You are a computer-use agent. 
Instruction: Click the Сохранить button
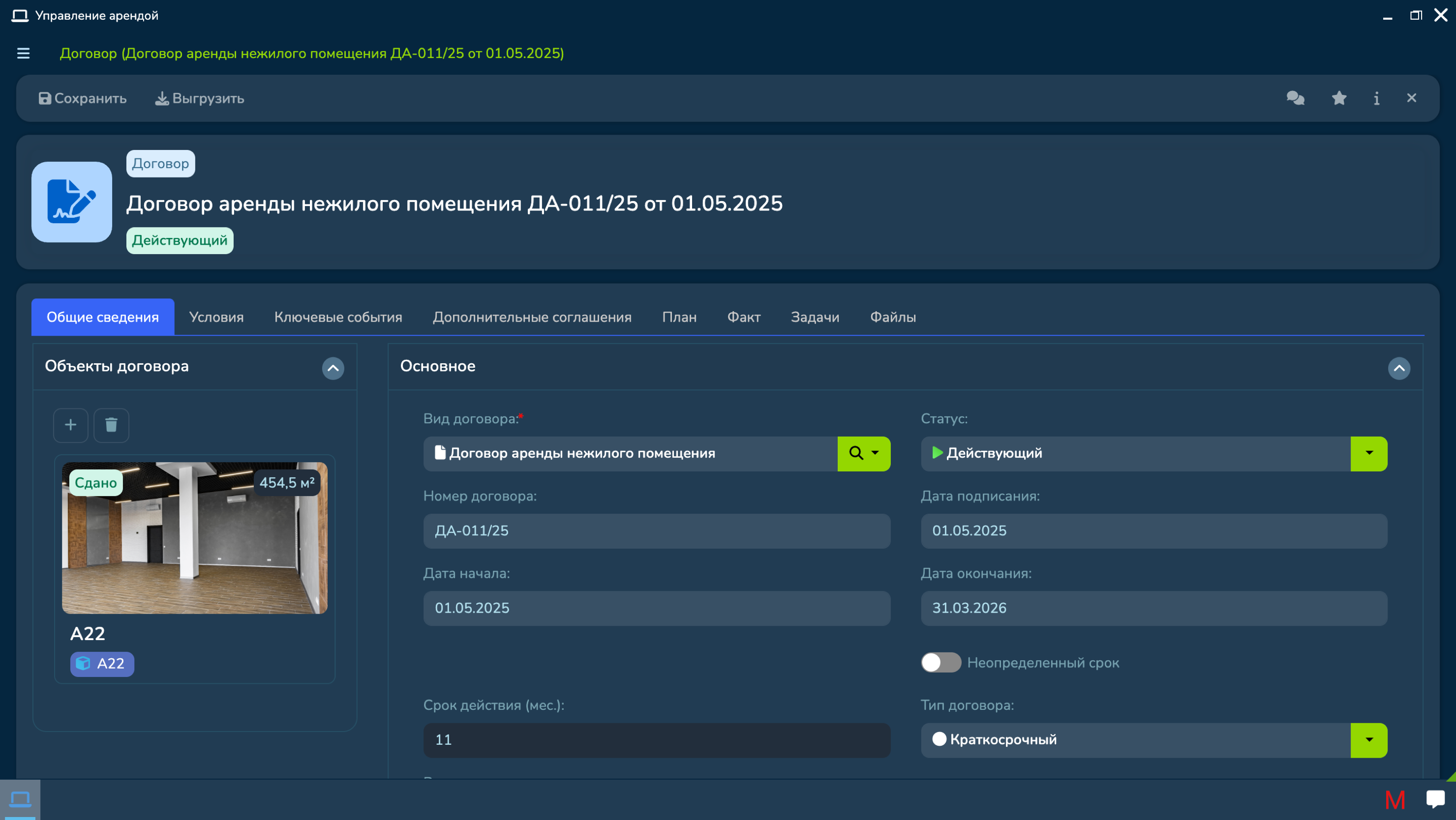point(82,98)
